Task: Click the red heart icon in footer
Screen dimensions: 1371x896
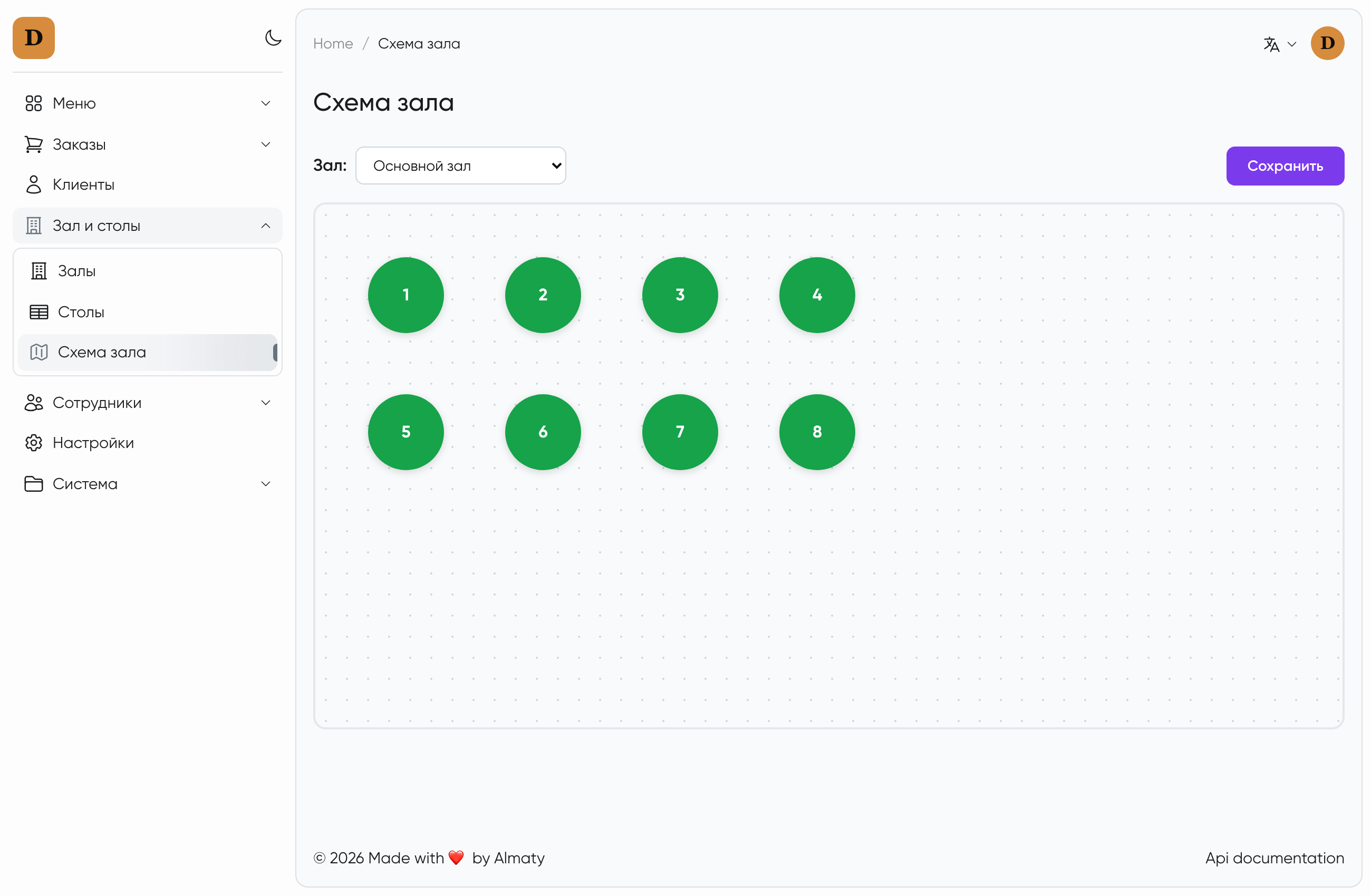Action: (x=456, y=858)
